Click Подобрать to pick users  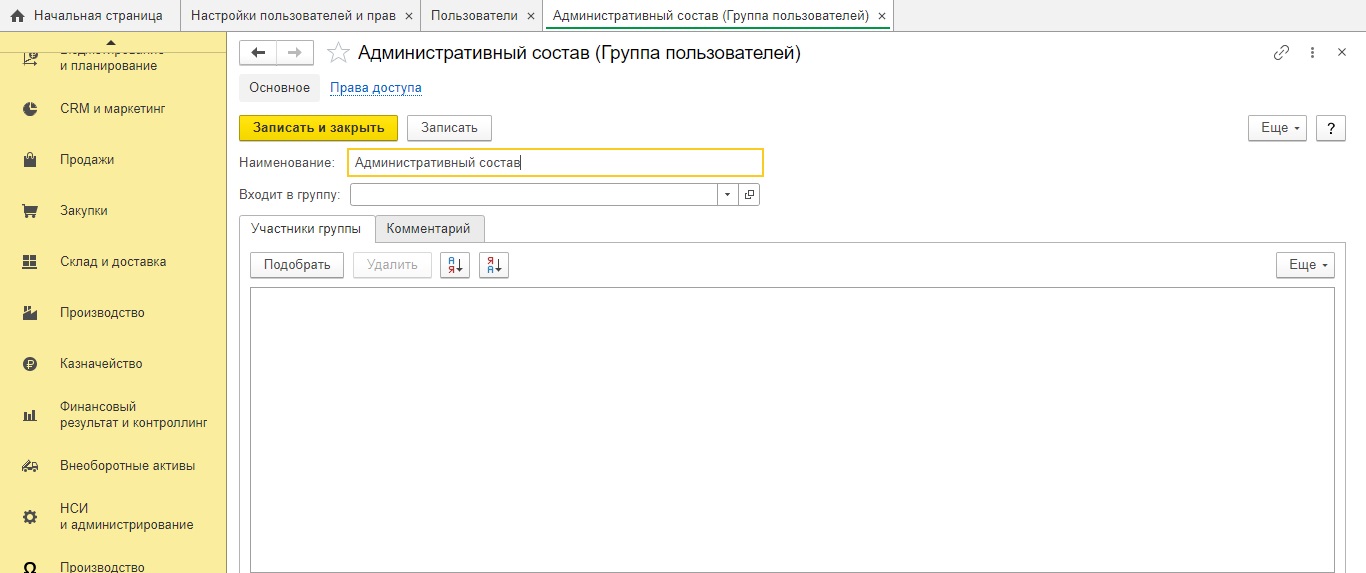(x=297, y=265)
